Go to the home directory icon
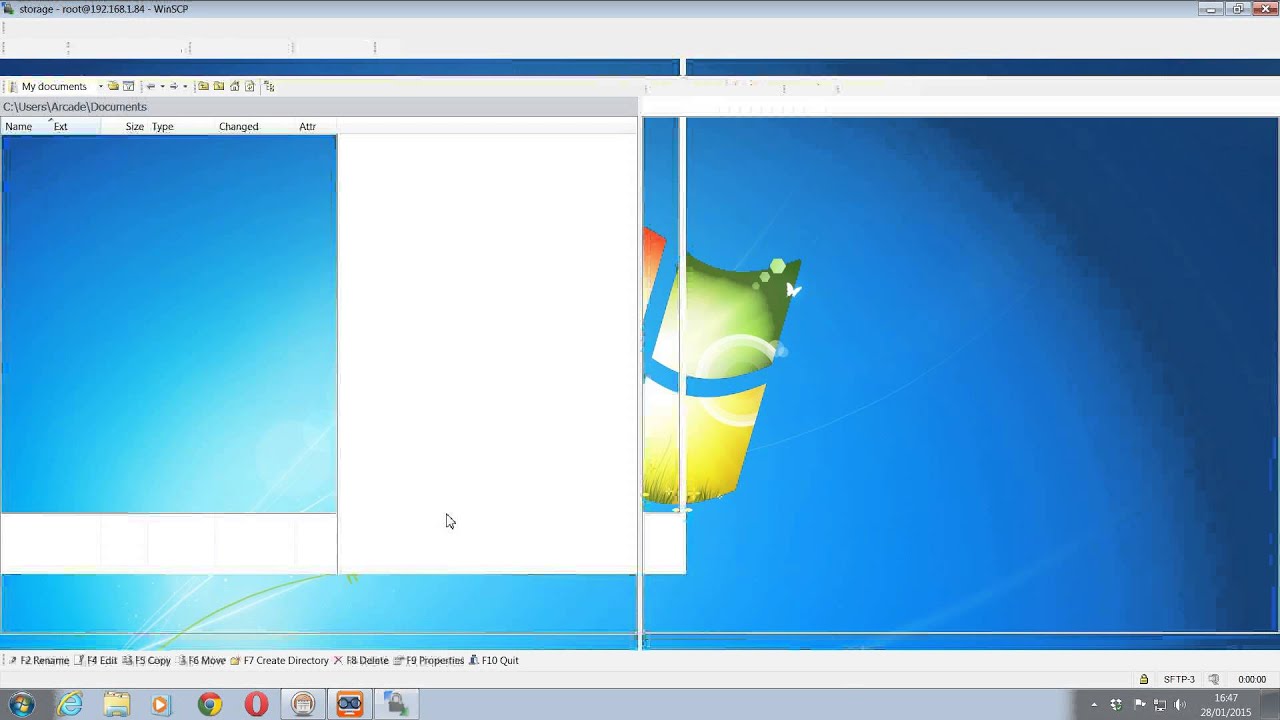The image size is (1280, 720). click(x=235, y=86)
